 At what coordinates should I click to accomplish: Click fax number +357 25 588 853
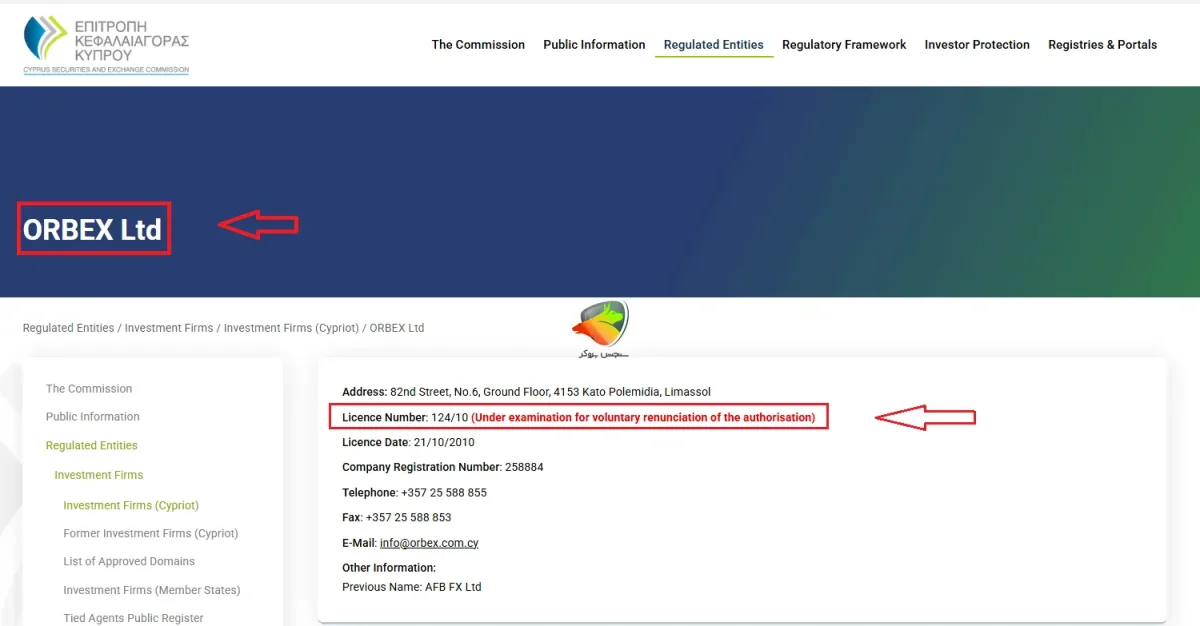point(409,518)
